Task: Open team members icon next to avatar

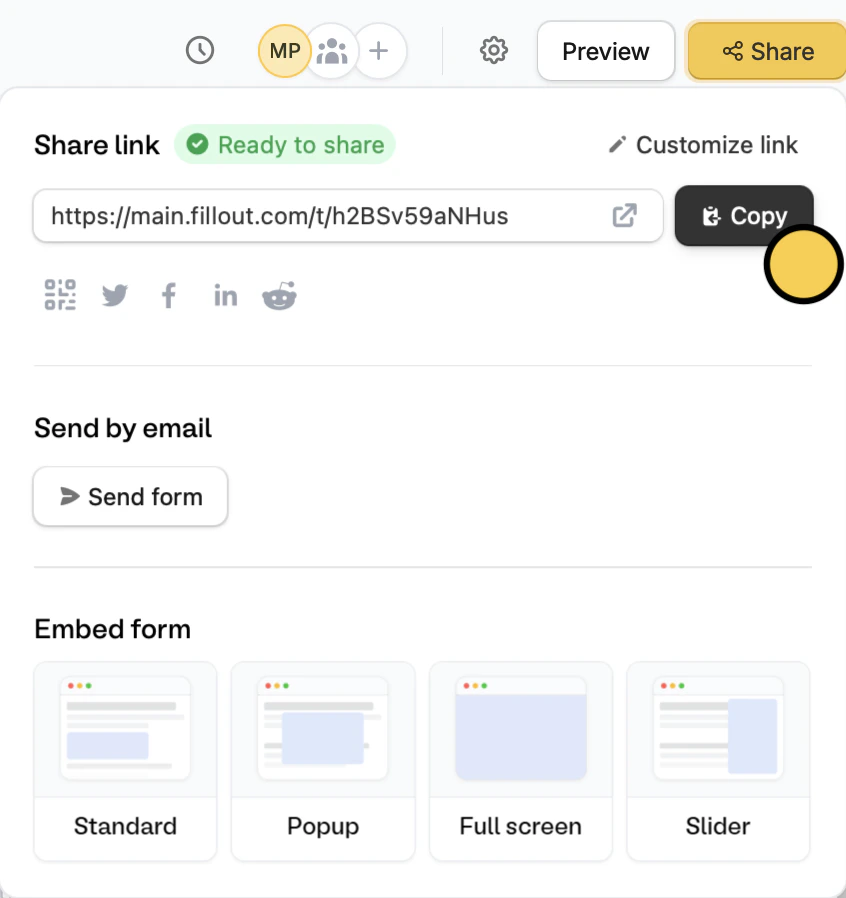Action: click(332, 50)
